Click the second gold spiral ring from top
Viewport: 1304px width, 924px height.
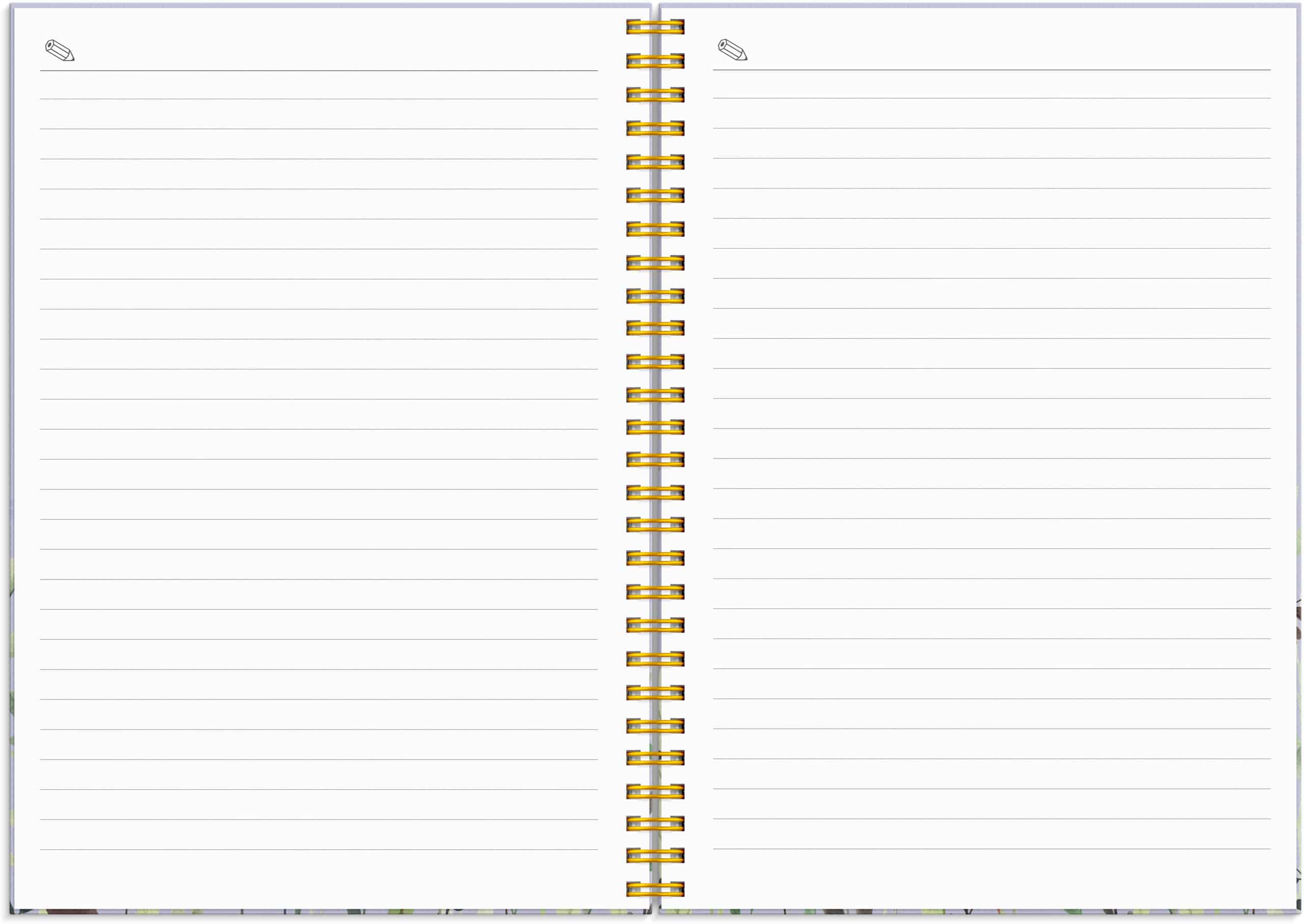pyautogui.click(x=655, y=61)
